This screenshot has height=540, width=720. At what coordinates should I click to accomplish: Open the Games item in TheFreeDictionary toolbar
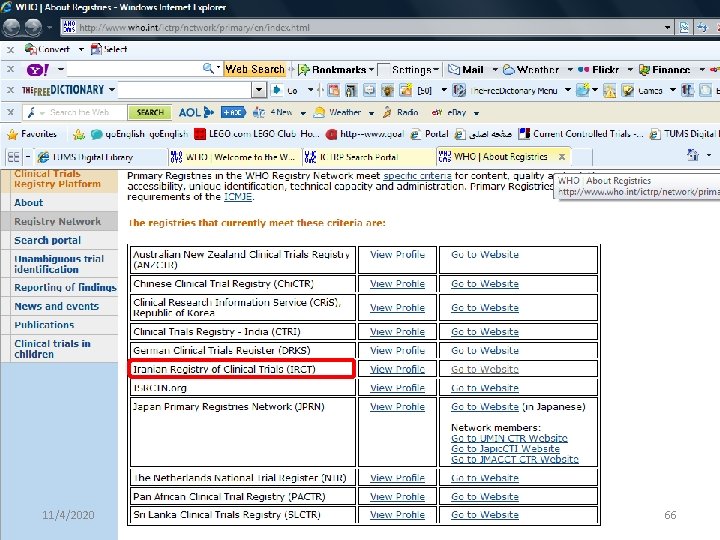pyautogui.click(x=642, y=90)
